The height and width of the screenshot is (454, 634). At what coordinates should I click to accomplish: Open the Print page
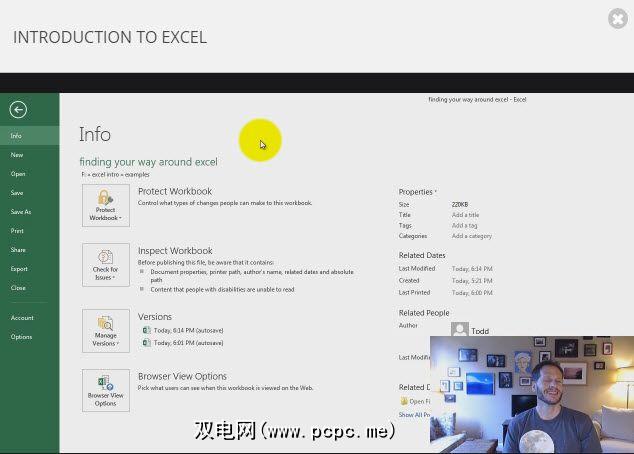30,231
